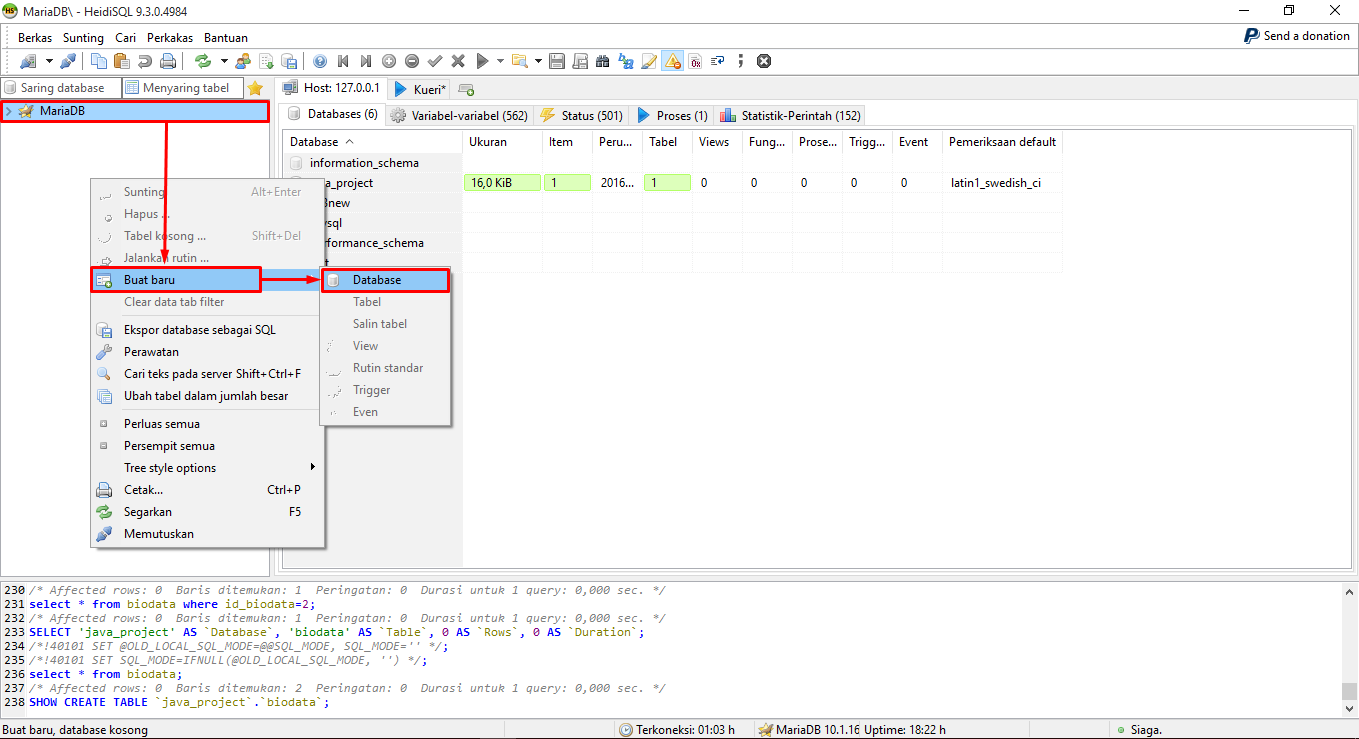Click the Send a donation link

tap(1297, 36)
